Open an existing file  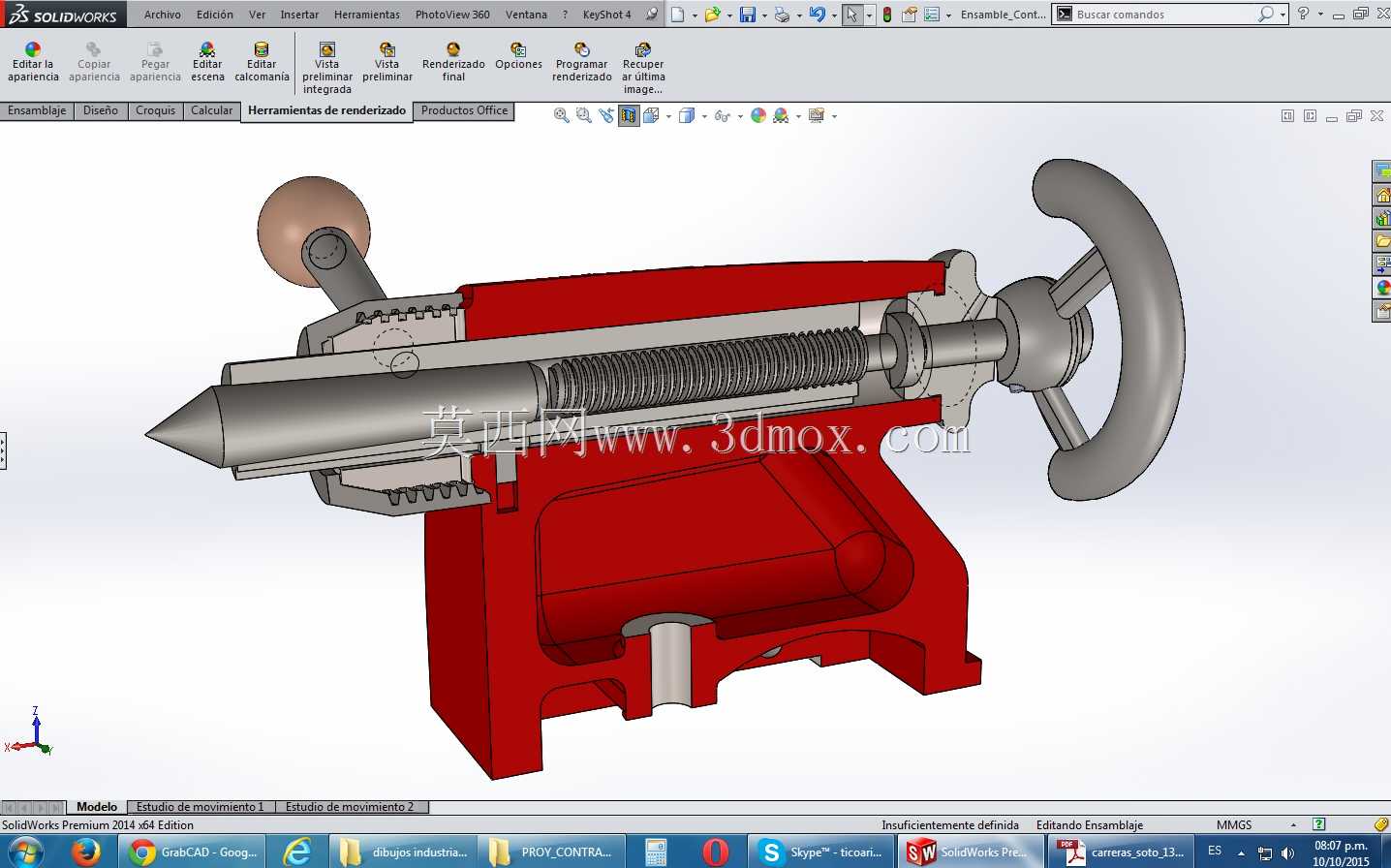[713, 15]
